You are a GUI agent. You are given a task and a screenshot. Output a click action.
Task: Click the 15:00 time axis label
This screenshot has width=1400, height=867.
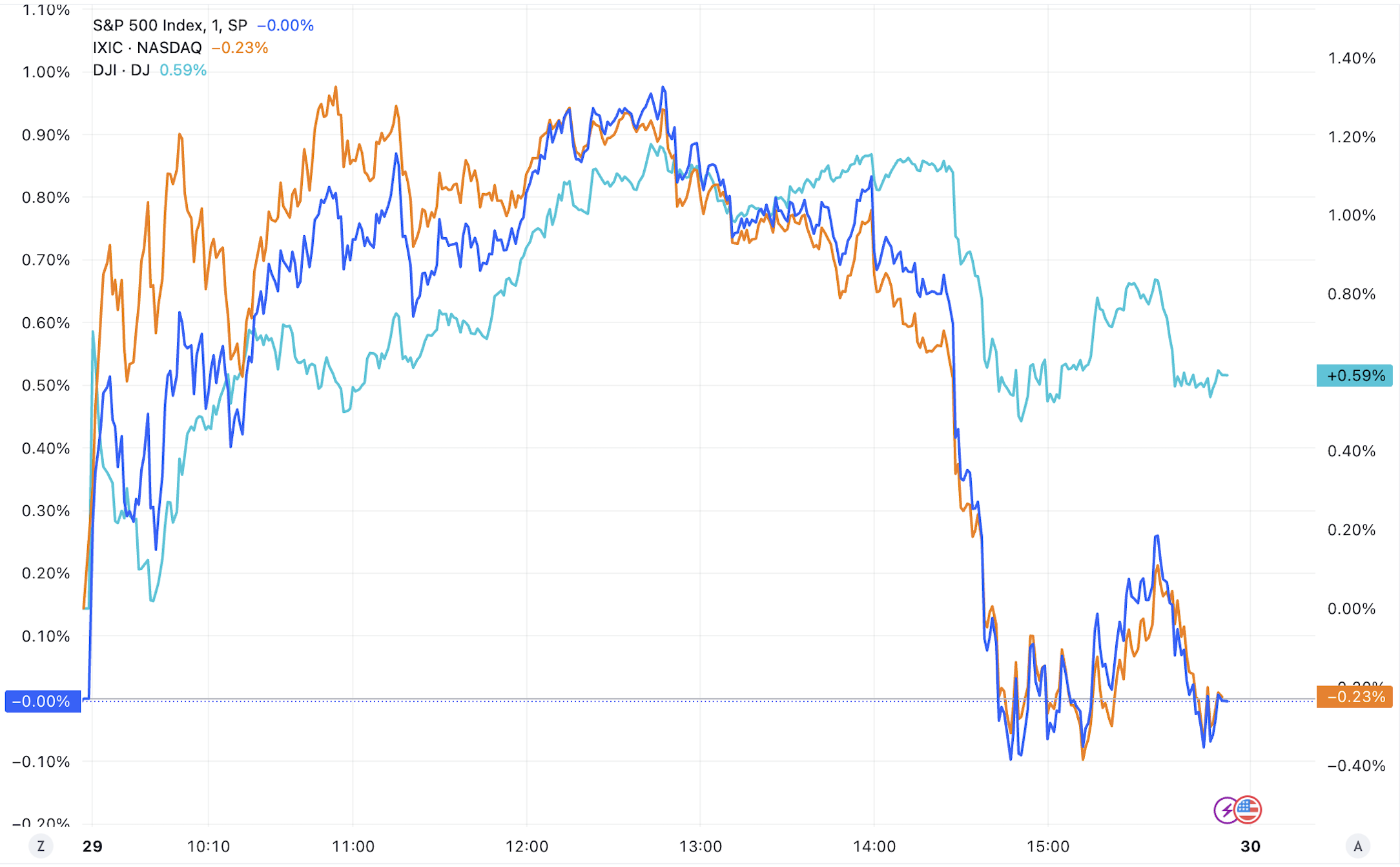(x=1047, y=846)
